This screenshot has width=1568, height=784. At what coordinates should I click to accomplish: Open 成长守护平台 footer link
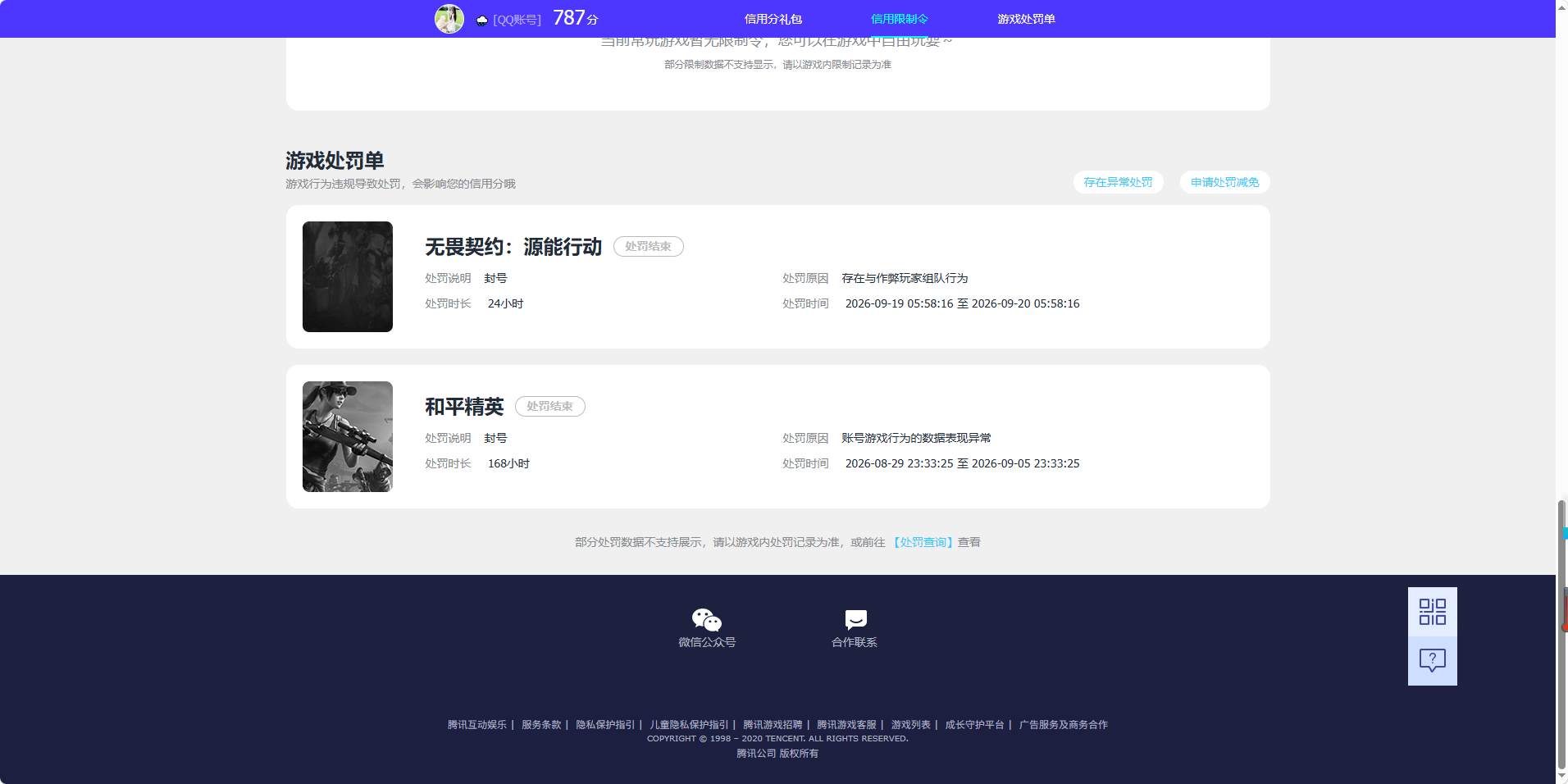[974, 725]
